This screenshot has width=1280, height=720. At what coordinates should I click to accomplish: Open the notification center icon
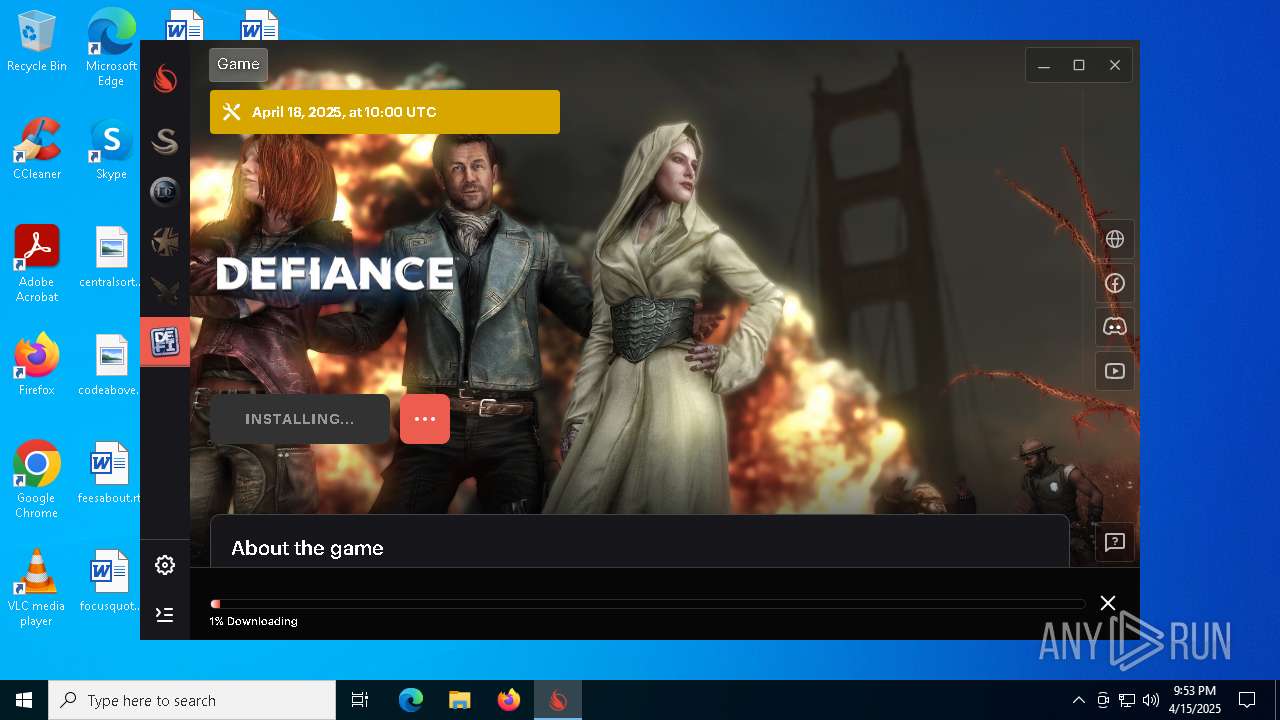pyautogui.click(x=1247, y=700)
